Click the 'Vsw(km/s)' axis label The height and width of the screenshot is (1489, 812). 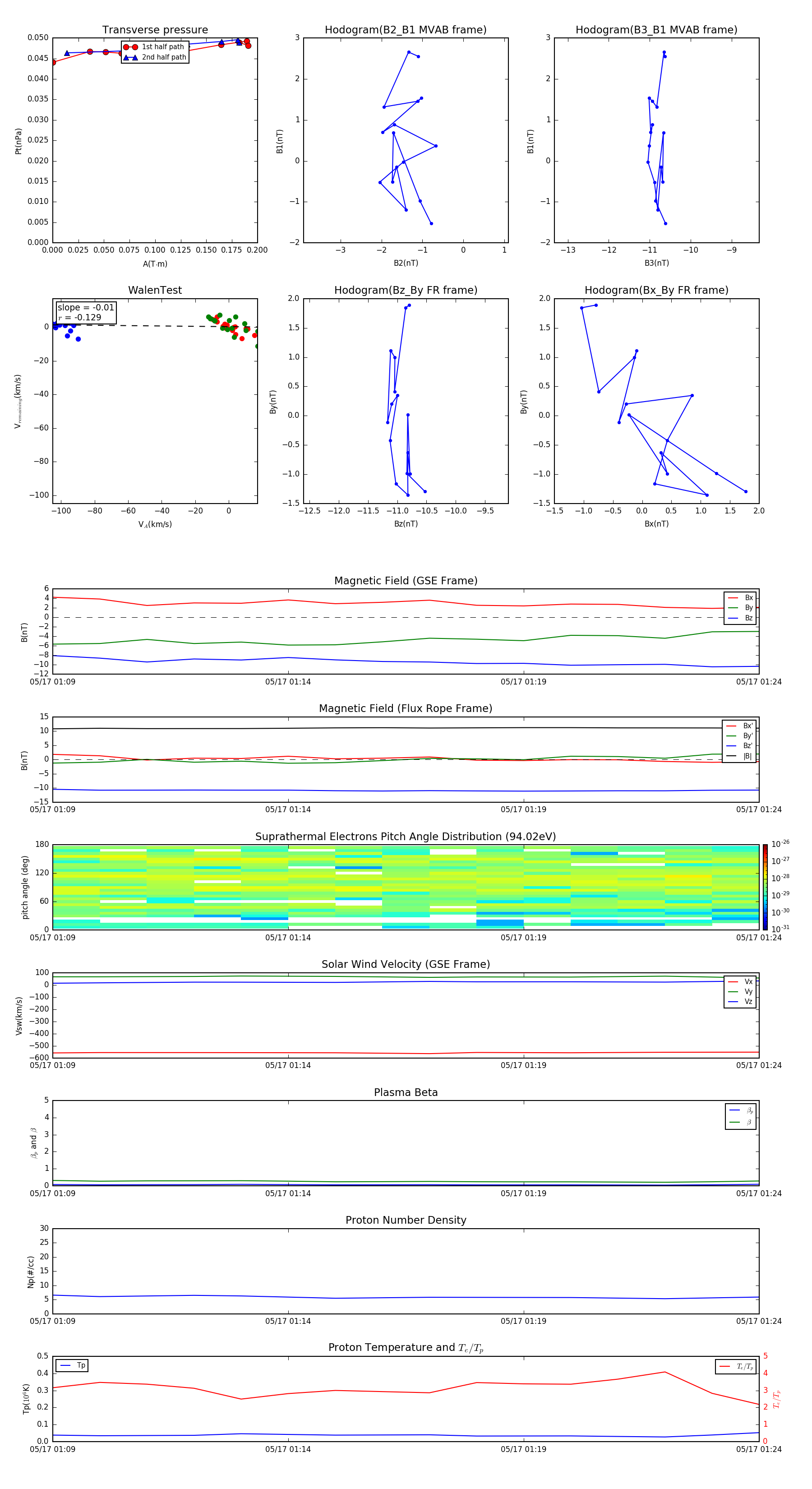18,1016
